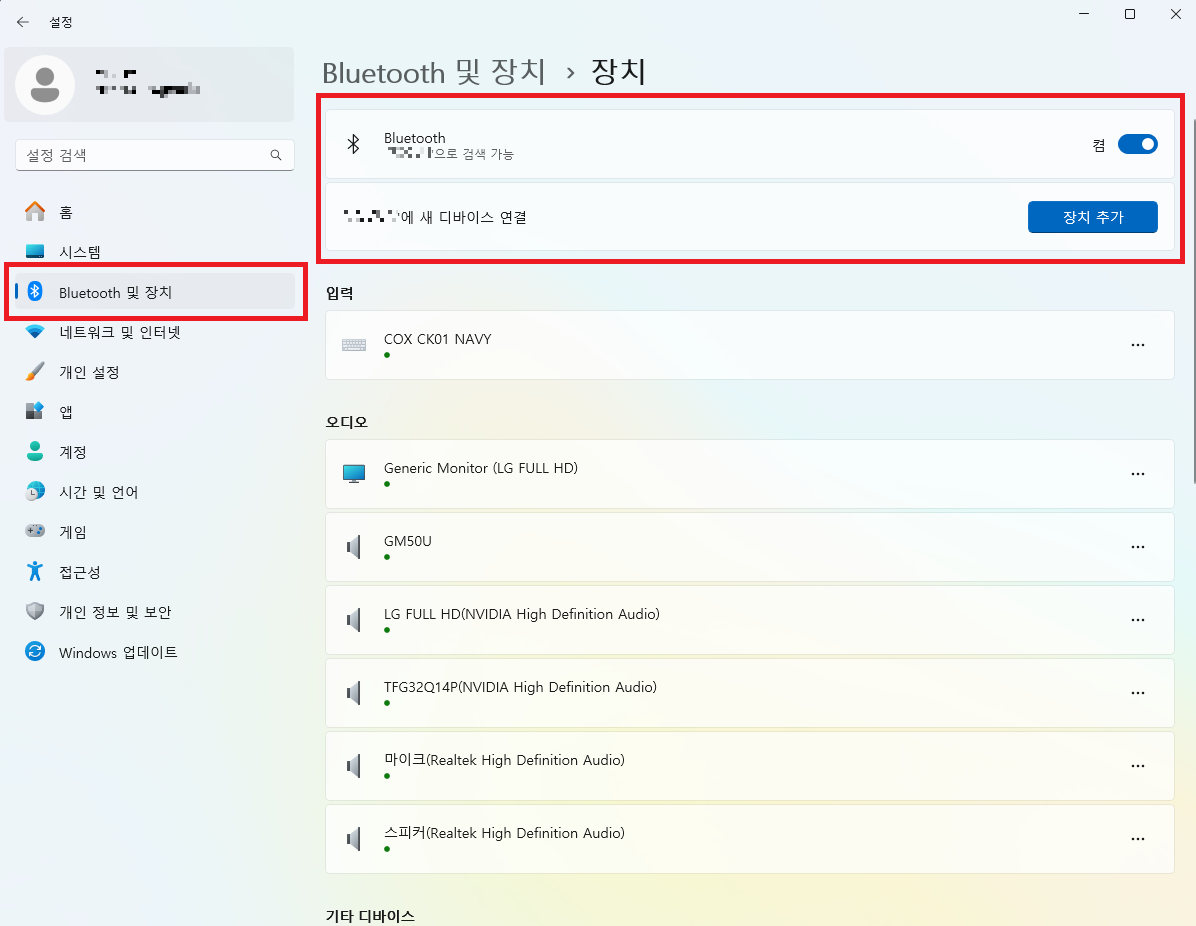Open more options for 스피커 Realtek
Screen dimensions: 1196x926
[x=1137, y=839]
